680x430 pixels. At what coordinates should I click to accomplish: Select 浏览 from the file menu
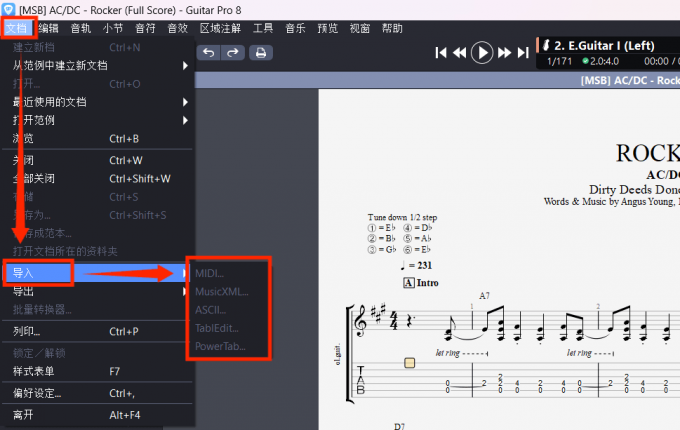(x=24, y=138)
